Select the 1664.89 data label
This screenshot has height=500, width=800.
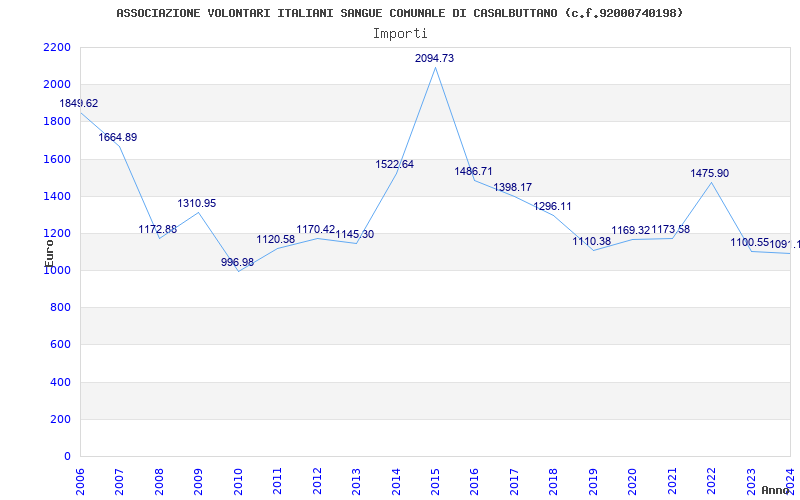(x=118, y=137)
